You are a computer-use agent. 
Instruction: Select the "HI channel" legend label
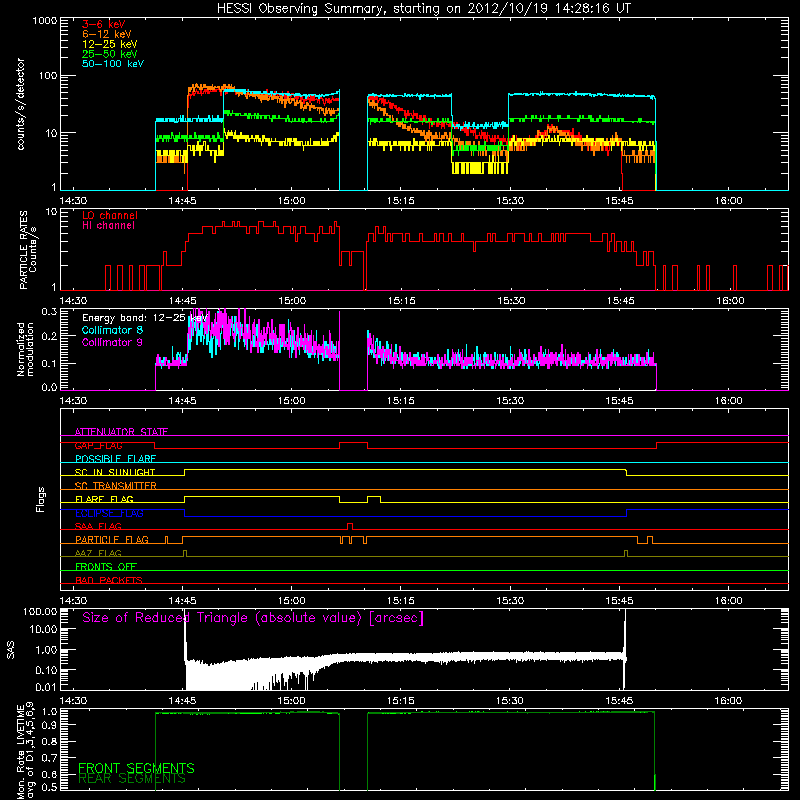pos(108,226)
